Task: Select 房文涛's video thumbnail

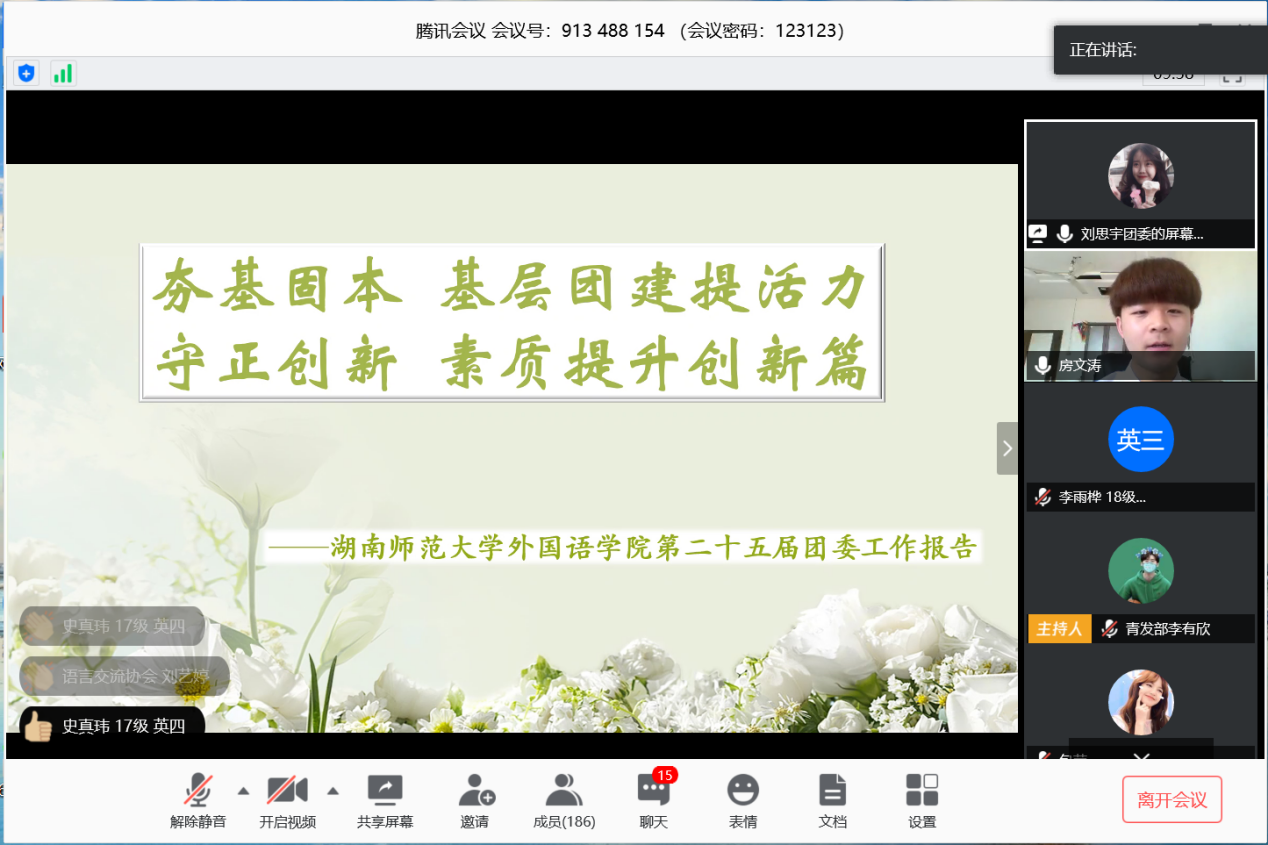Action: click(x=1140, y=314)
